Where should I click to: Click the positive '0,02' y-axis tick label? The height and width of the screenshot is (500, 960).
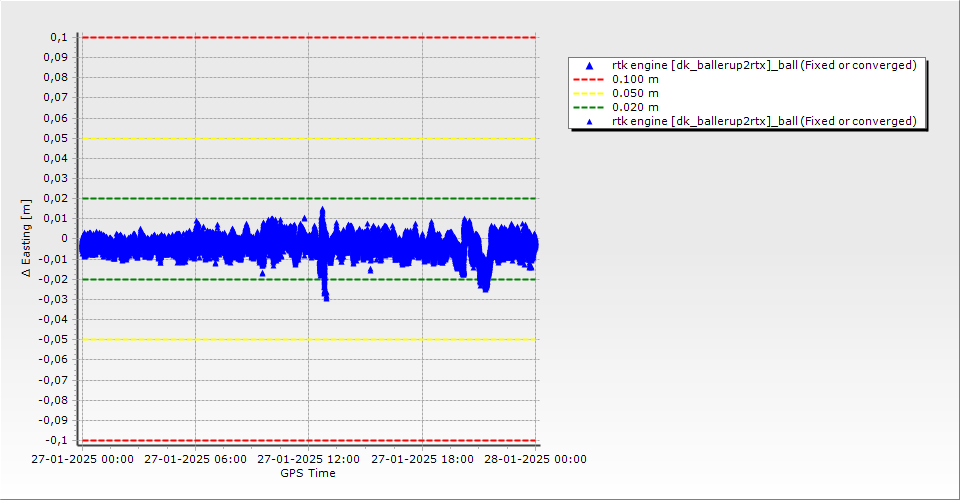point(56,198)
